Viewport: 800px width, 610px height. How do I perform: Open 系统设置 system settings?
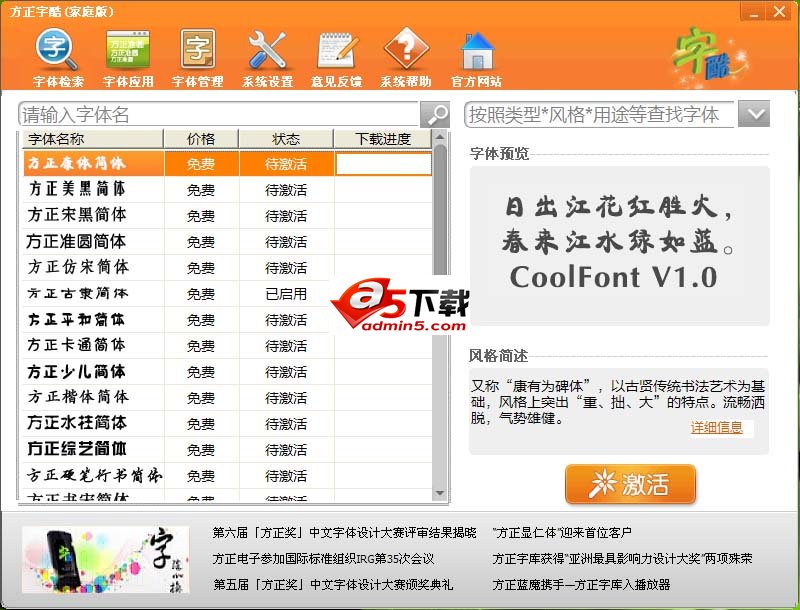[x=267, y=59]
